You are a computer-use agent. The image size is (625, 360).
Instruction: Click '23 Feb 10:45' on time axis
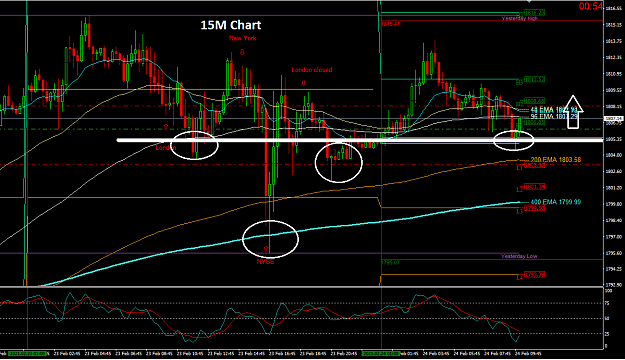point(190,353)
